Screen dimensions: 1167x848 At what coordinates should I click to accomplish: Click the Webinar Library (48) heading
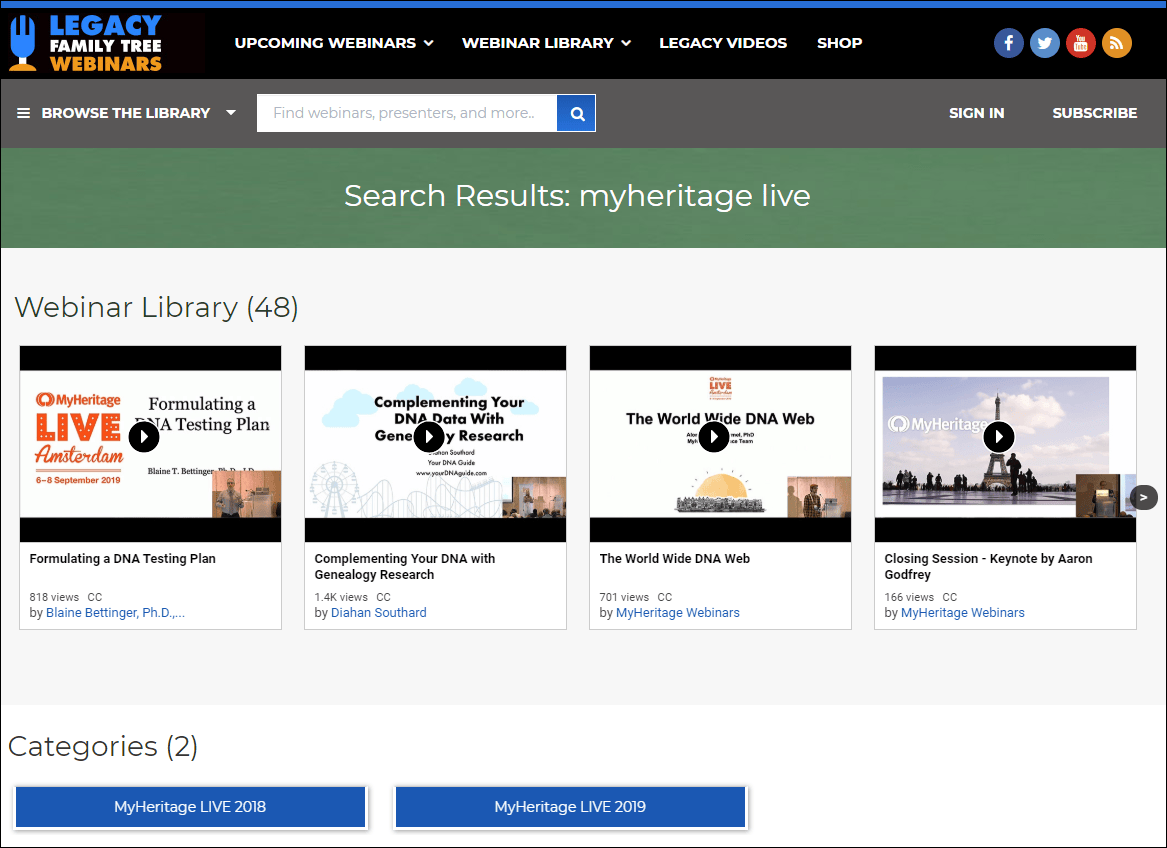point(156,307)
